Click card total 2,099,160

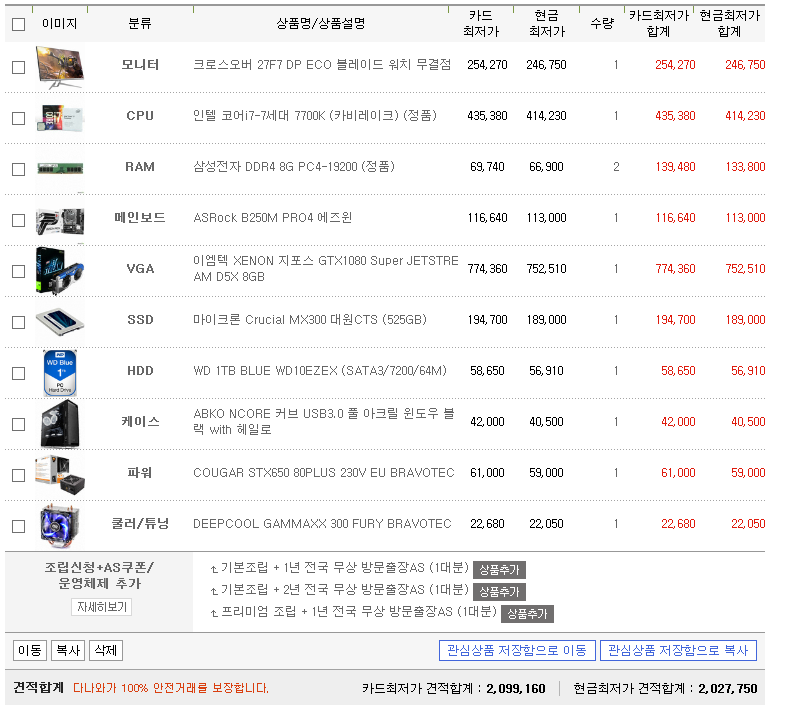516,688
